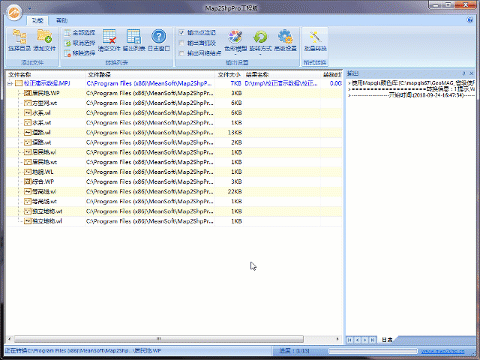The width and height of the screenshot is (480, 360).
Task: Click the 移除选择 remove-selected icon
Action: click(68, 53)
